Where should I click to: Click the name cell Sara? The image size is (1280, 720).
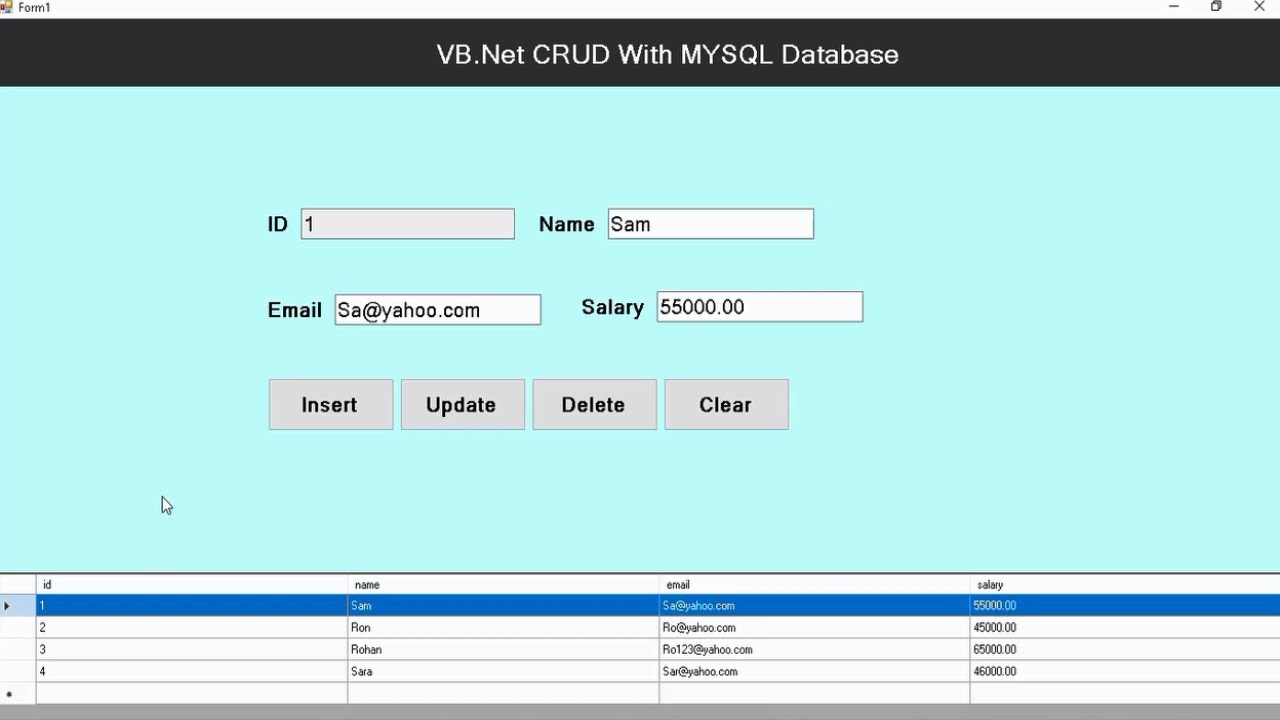[x=503, y=672]
